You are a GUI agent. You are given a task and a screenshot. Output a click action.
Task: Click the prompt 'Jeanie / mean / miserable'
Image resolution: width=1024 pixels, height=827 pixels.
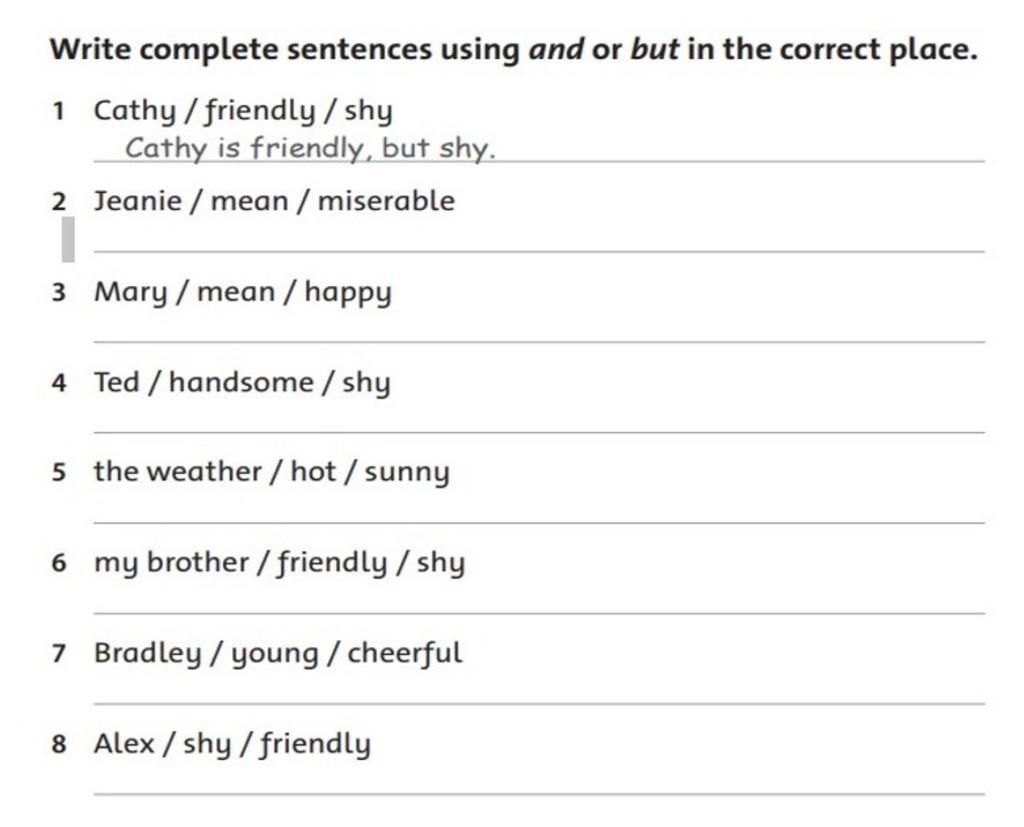tap(274, 201)
